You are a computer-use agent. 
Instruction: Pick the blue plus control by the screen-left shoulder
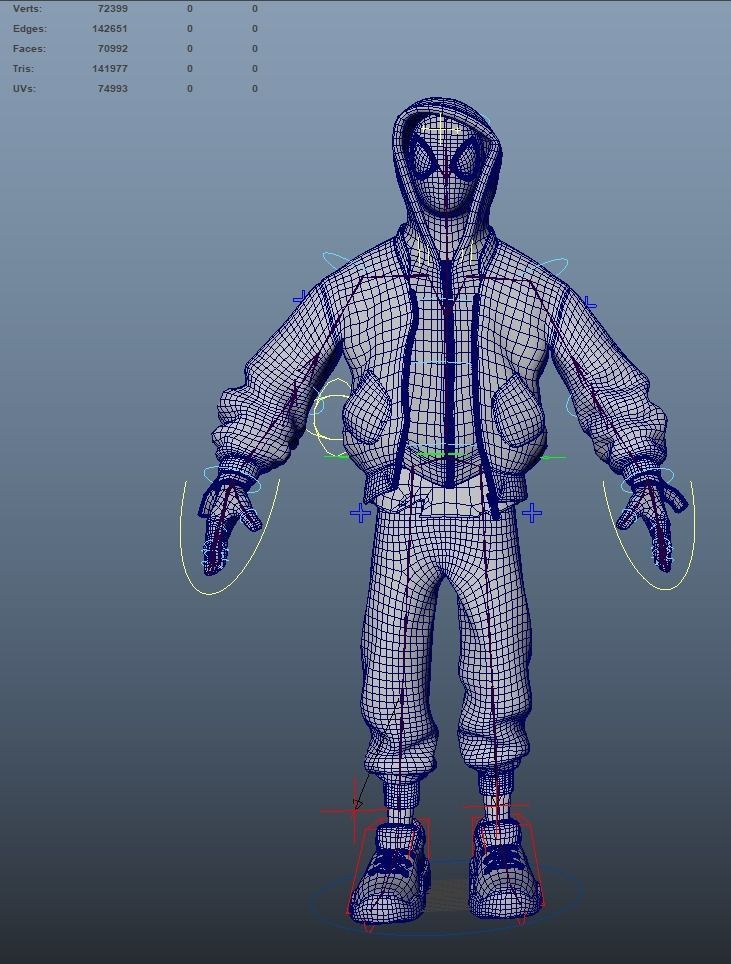tap(300, 298)
